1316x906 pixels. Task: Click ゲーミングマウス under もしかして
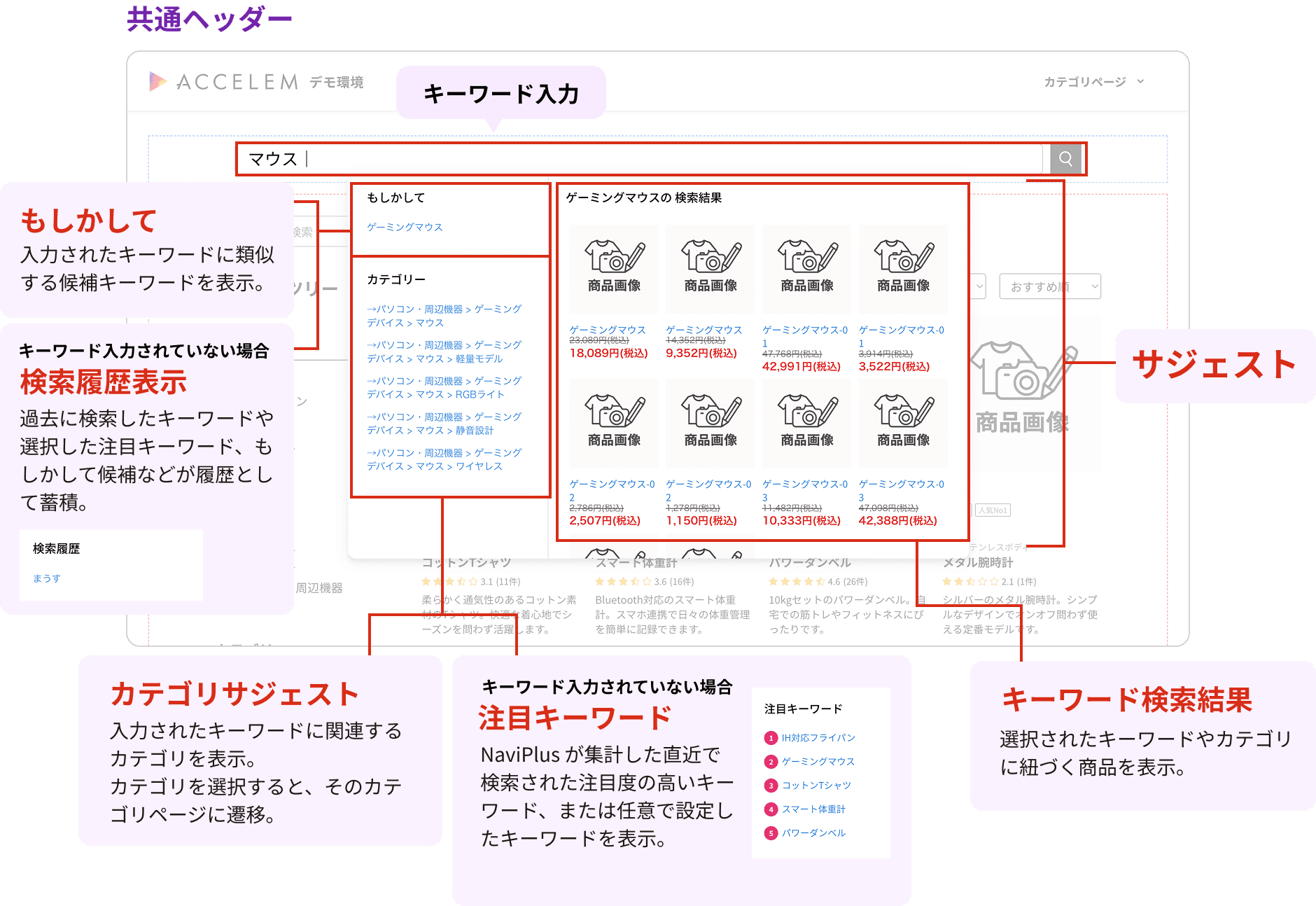404,227
